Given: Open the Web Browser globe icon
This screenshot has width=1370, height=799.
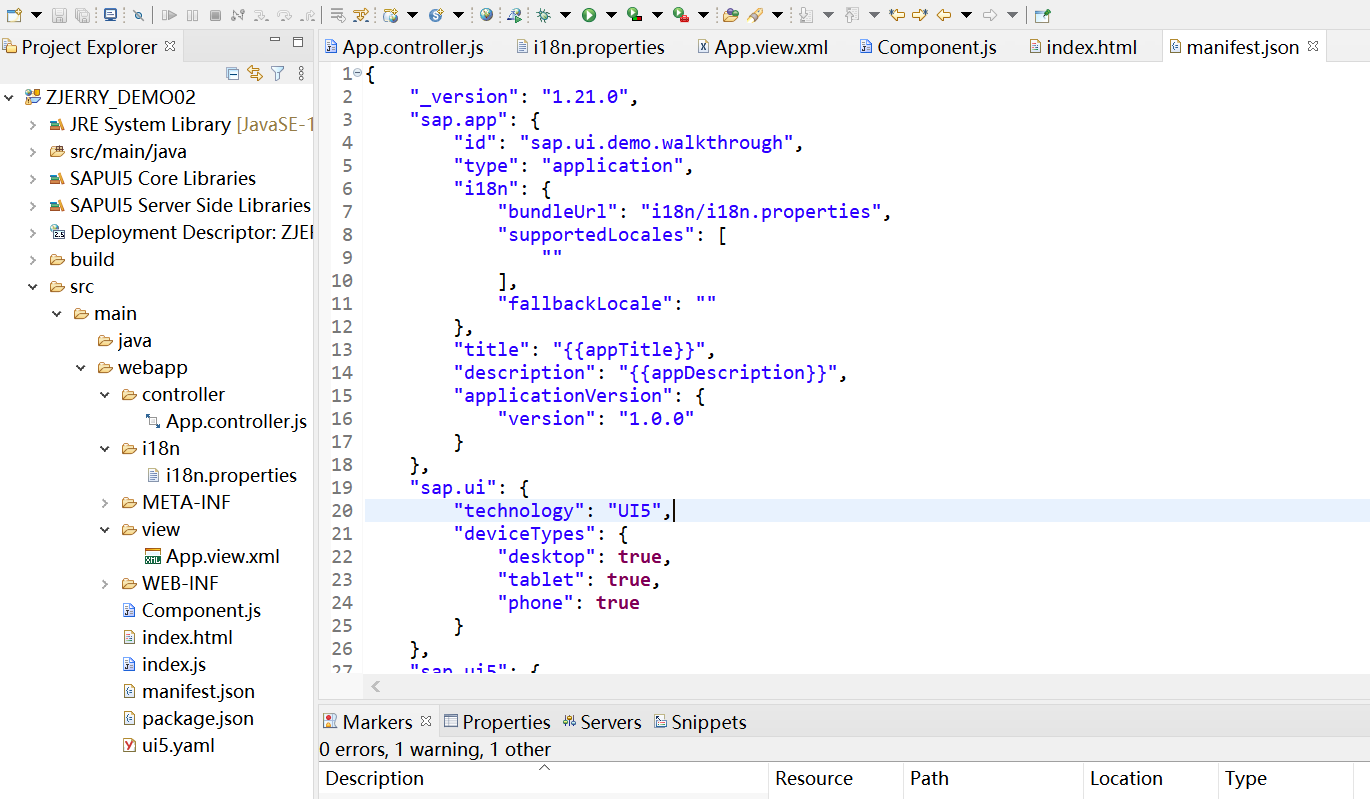Looking at the screenshot, I should point(486,15).
